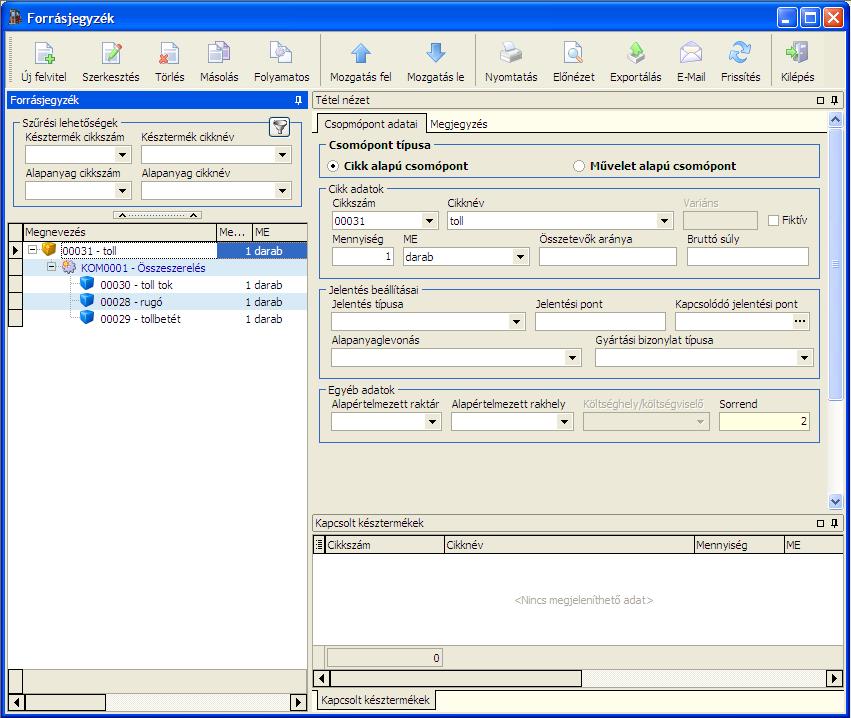Click the KOM0001 gear icon
This screenshot has width=851, height=718.
coord(68,267)
